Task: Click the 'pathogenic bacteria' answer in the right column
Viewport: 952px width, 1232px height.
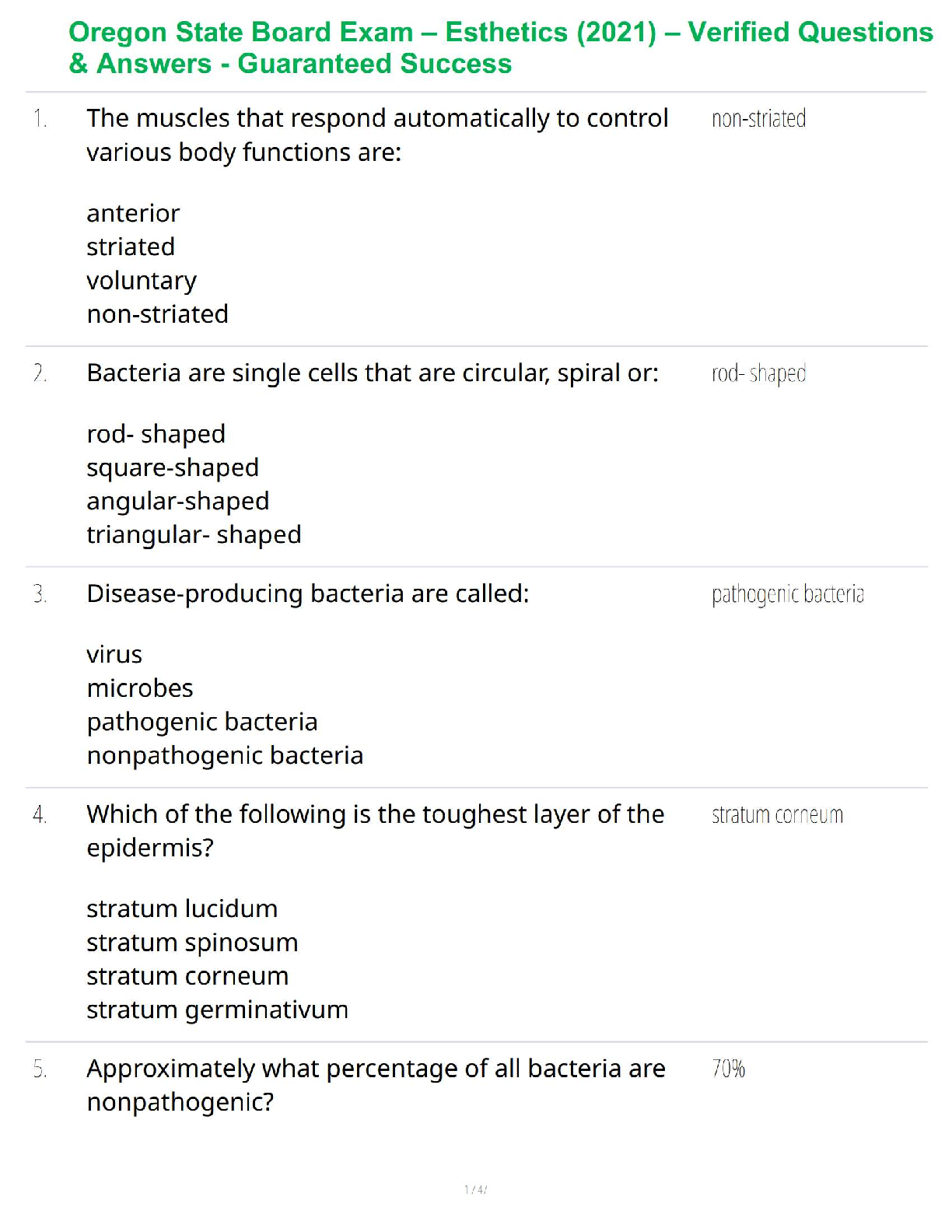Action: tap(787, 595)
